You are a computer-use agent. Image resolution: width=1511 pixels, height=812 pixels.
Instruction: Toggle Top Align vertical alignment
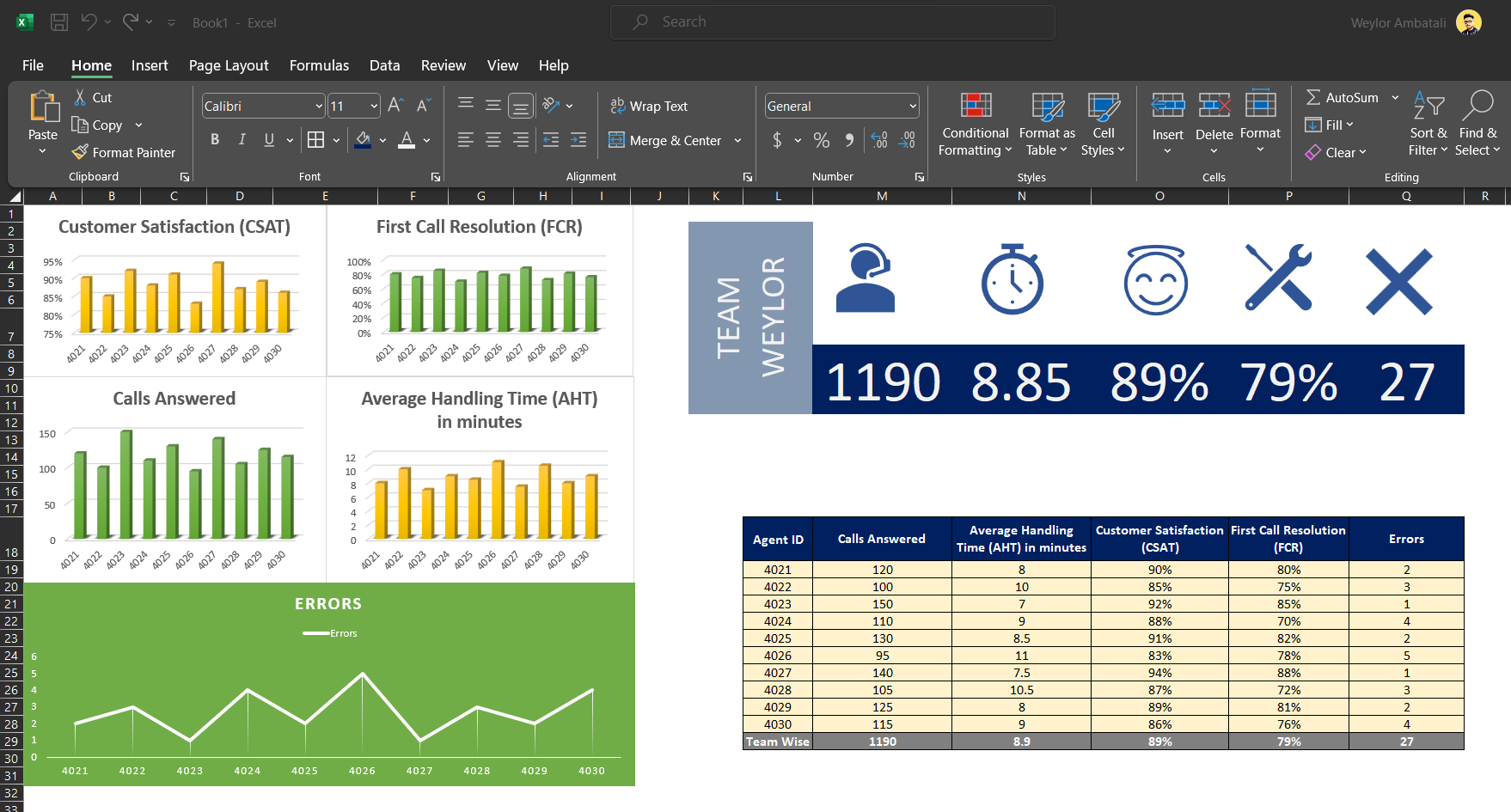tap(466, 105)
